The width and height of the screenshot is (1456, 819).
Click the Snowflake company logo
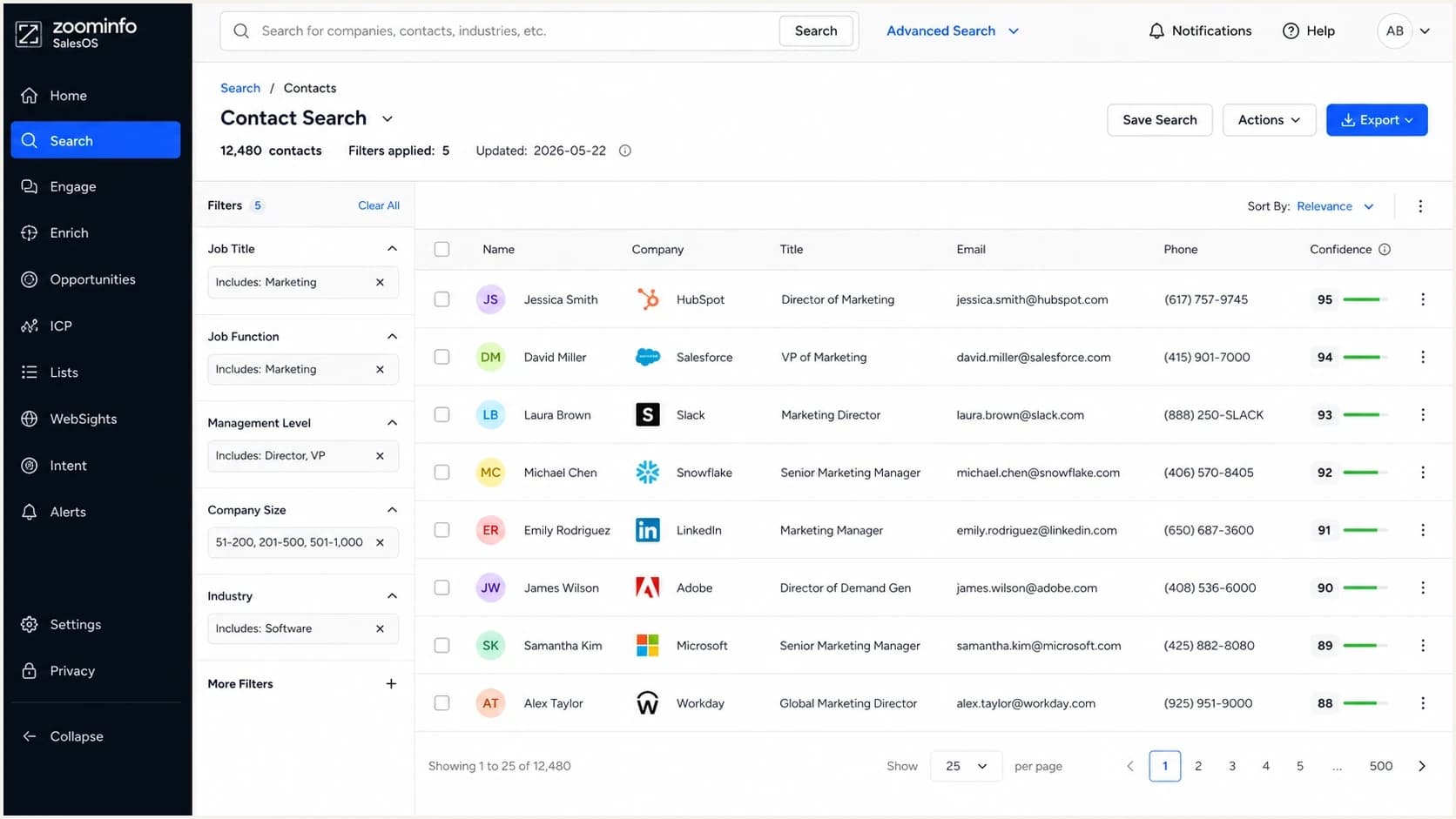tap(648, 473)
